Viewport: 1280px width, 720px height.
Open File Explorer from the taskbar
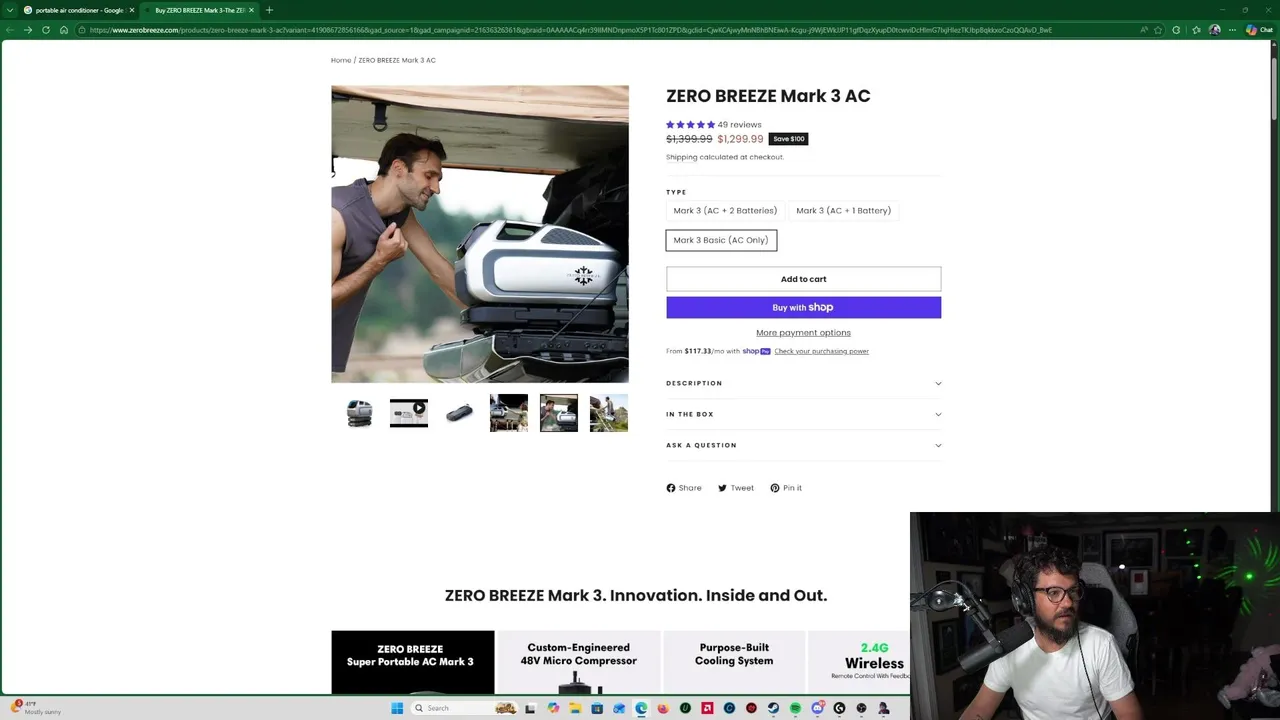575,708
